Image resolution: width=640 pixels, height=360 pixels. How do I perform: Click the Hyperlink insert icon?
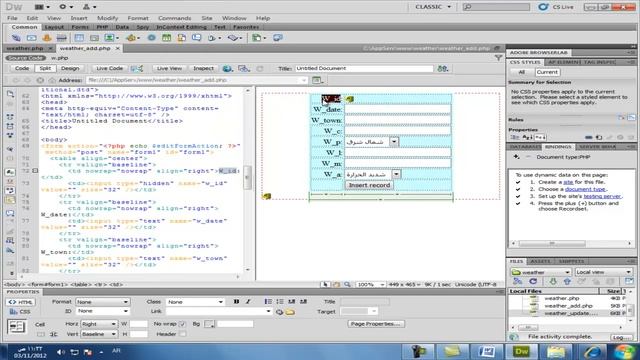[x=16, y=38]
